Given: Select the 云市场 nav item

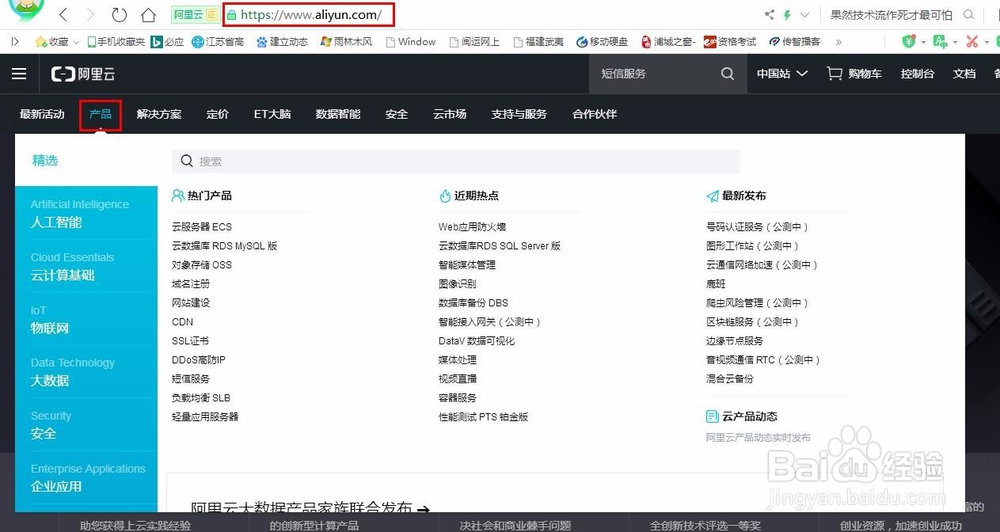Looking at the screenshot, I should tap(450, 114).
